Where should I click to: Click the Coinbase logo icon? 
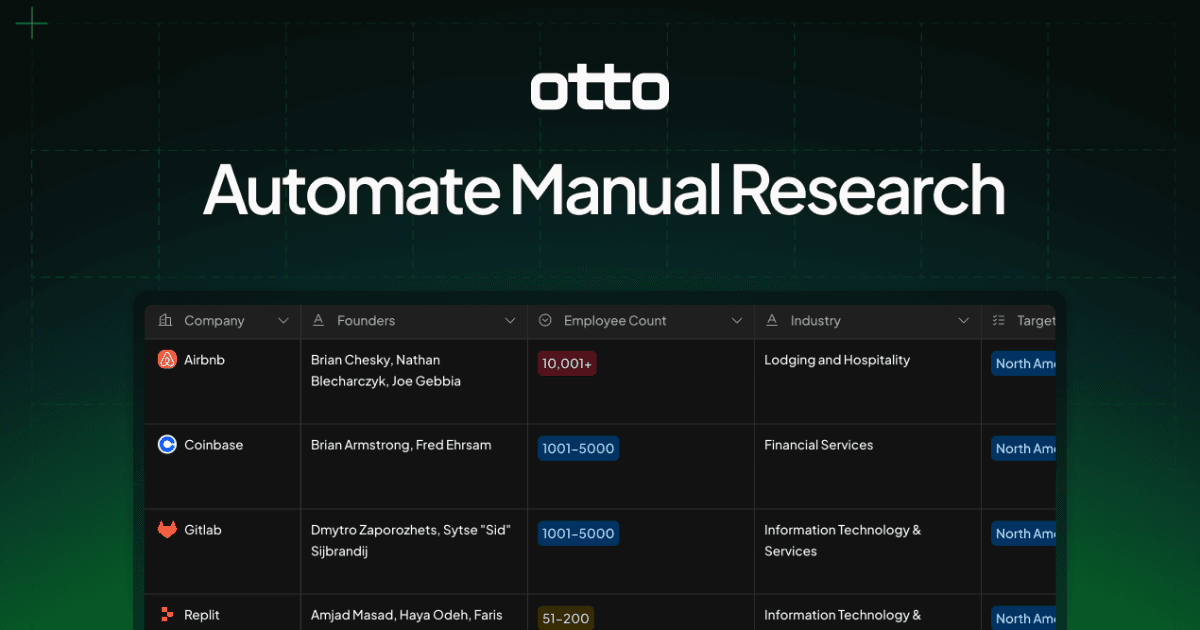pyautogui.click(x=167, y=445)
